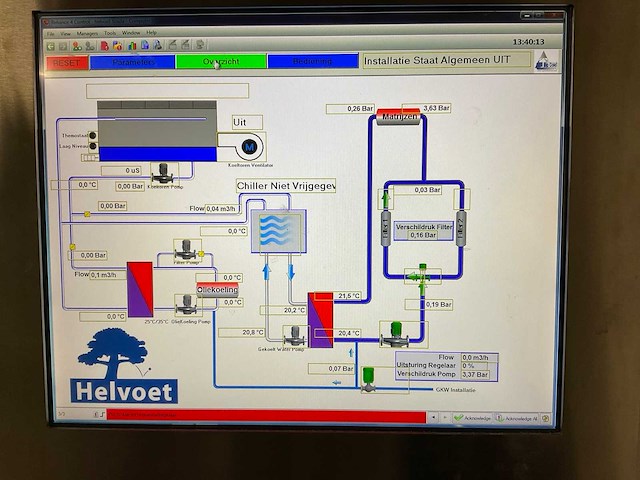Viewport: 640px width, 480px height.
Task: Open the Parameters tab
Action: [132, 62]
